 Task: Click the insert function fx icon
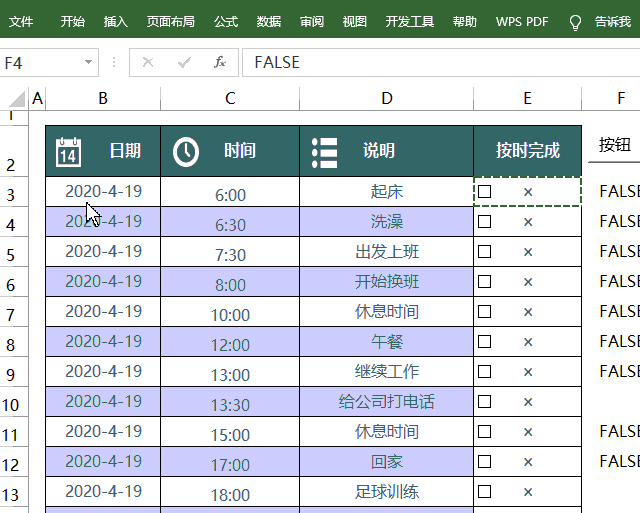[x=220, y=62]
